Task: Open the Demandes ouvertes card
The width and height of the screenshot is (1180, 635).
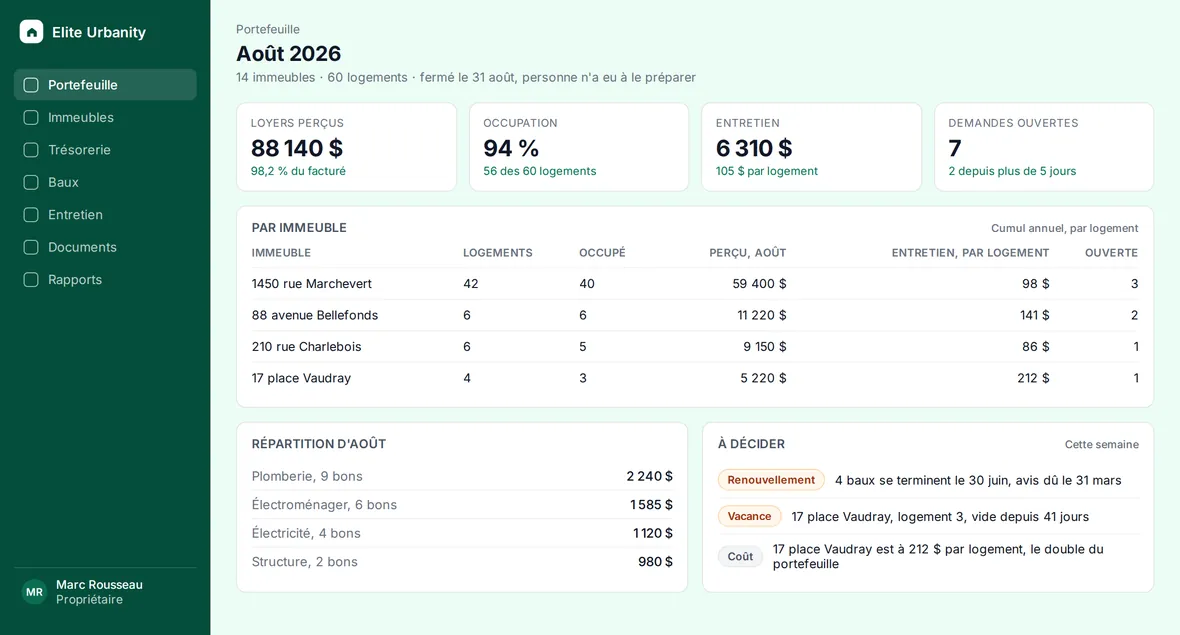Action: [1044, 147]
